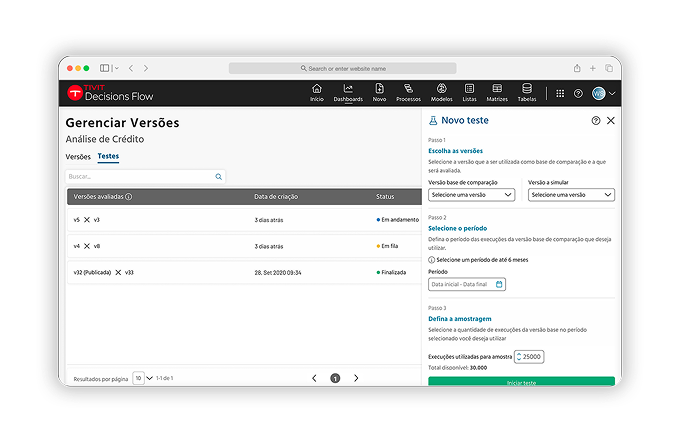Switch to the Versões tab

tap(78, 157)
